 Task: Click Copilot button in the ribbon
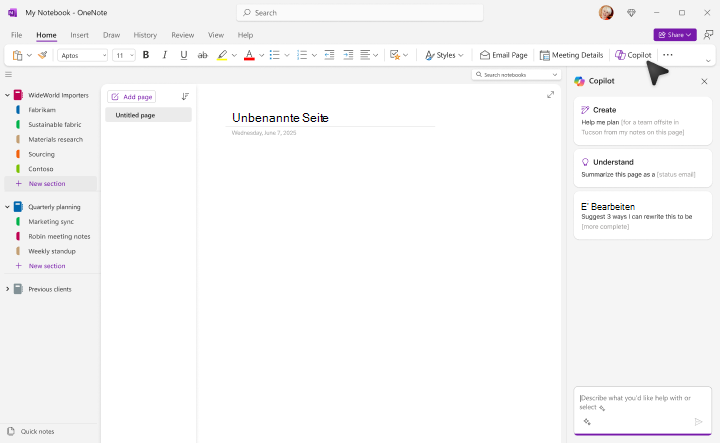(x=633, y=55)
